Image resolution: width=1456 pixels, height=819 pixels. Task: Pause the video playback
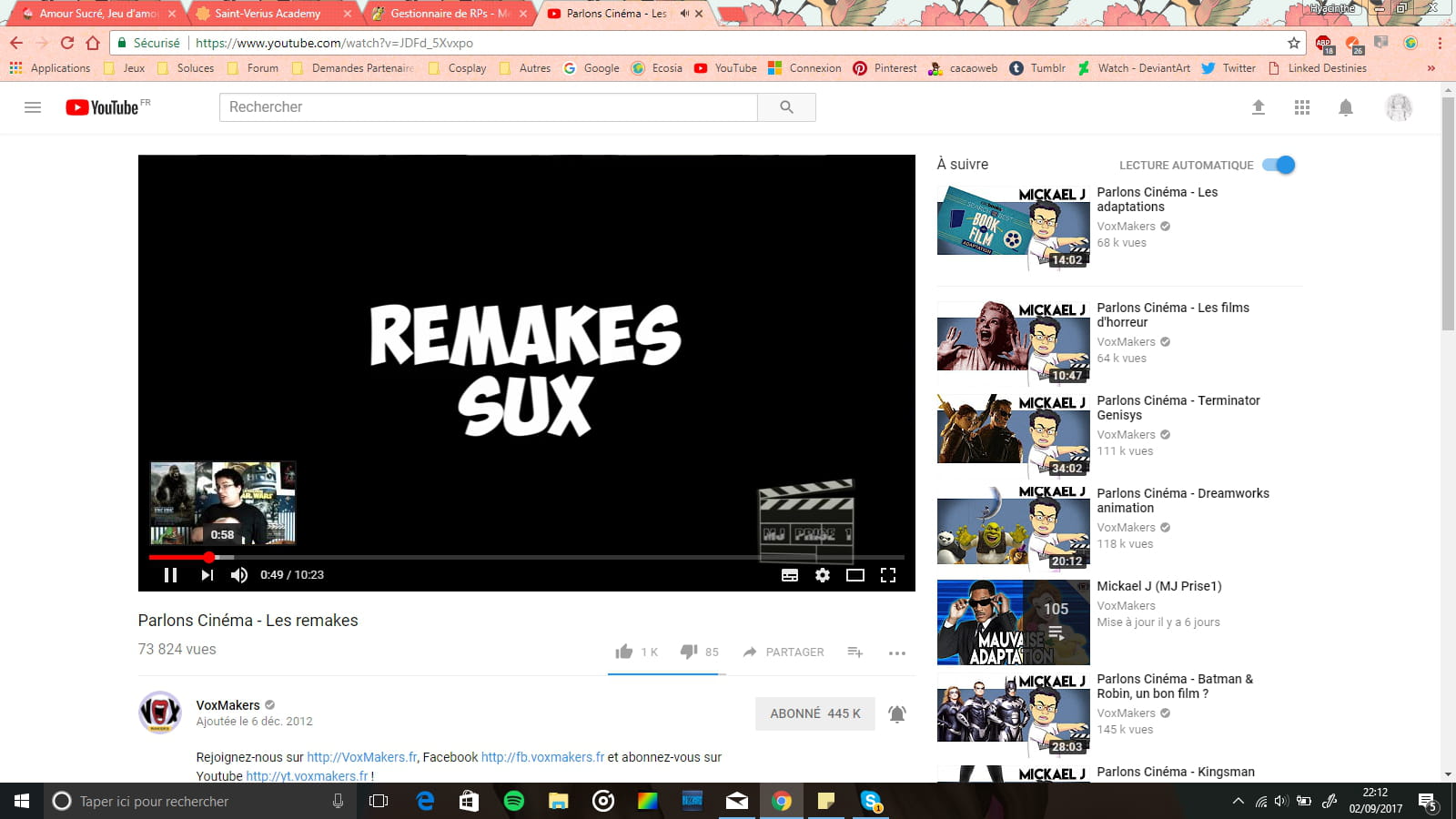[x=170, y=575]
